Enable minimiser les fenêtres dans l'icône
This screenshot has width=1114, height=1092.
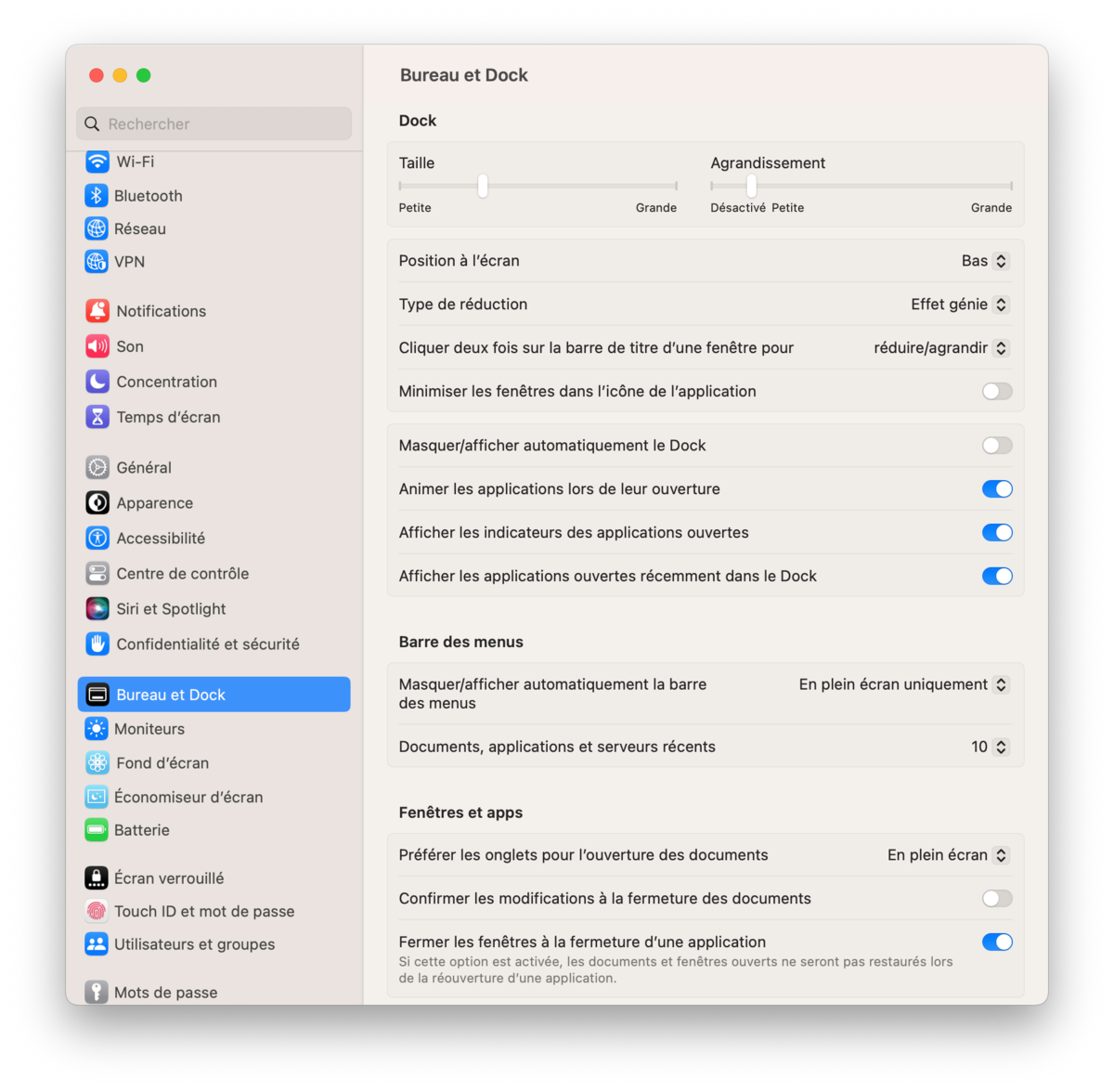(997, 392)
